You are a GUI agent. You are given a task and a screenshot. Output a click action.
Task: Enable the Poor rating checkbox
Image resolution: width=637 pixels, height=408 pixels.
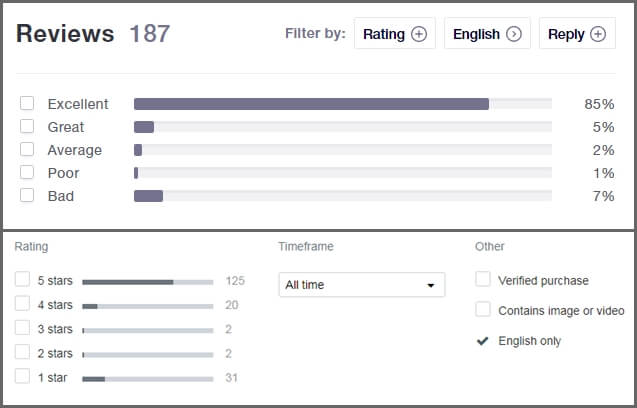pos(27,172)
